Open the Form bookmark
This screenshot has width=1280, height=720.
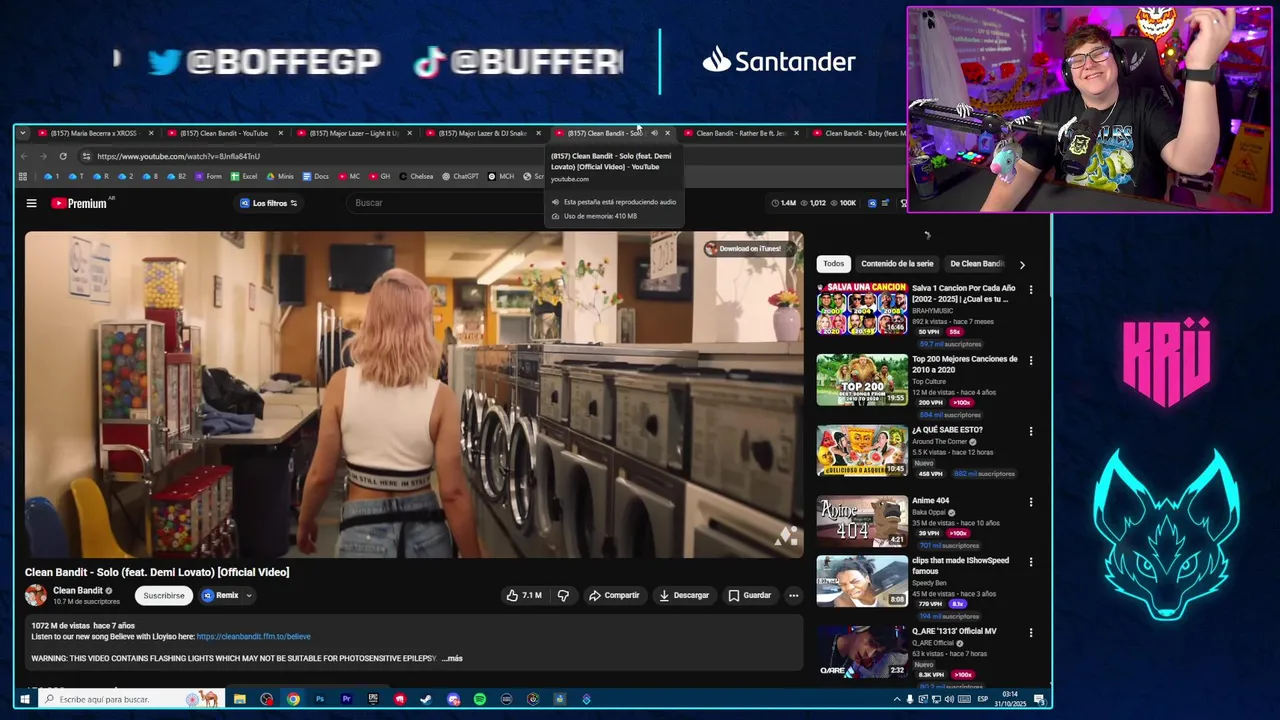tap(208, 176)
